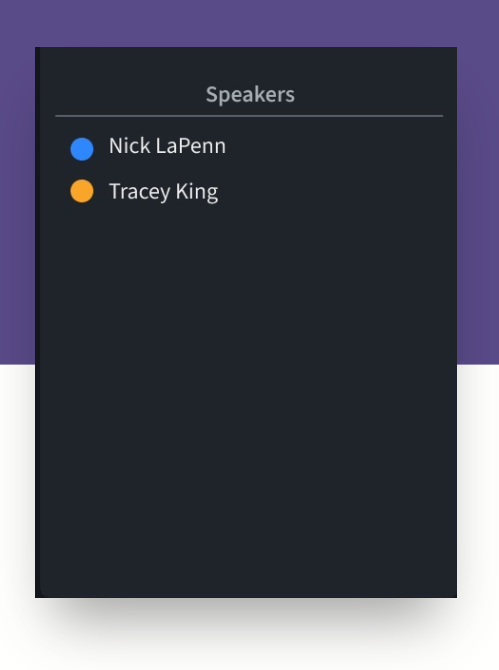Click the purple background above the Speakers panel
The height and width of the screenshot is (670, 499).
point(249,23)
